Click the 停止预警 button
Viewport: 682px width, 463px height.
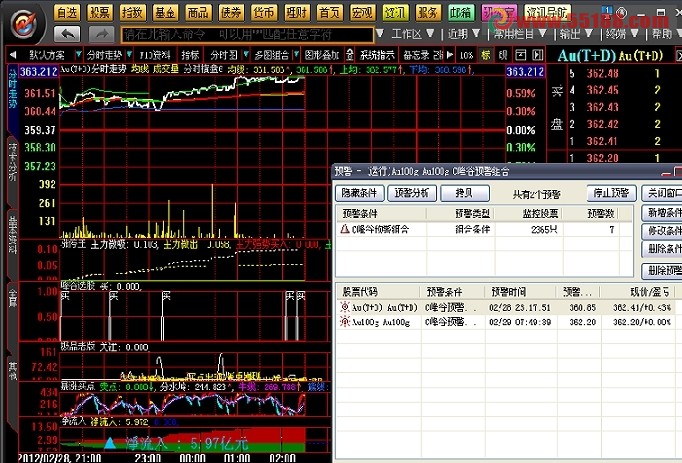click(x=612, y=193)
